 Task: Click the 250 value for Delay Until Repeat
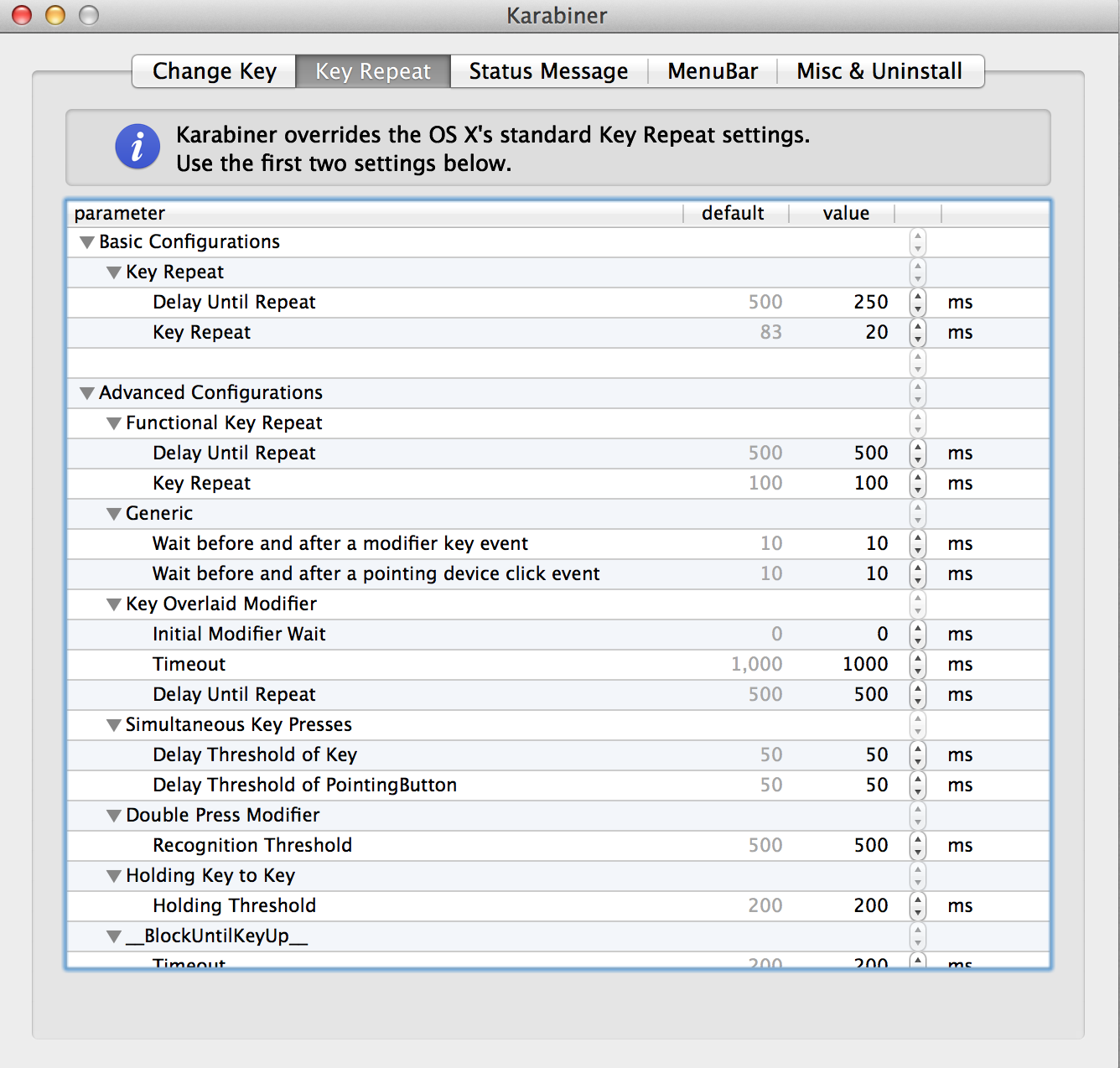[x=871, y=303]
